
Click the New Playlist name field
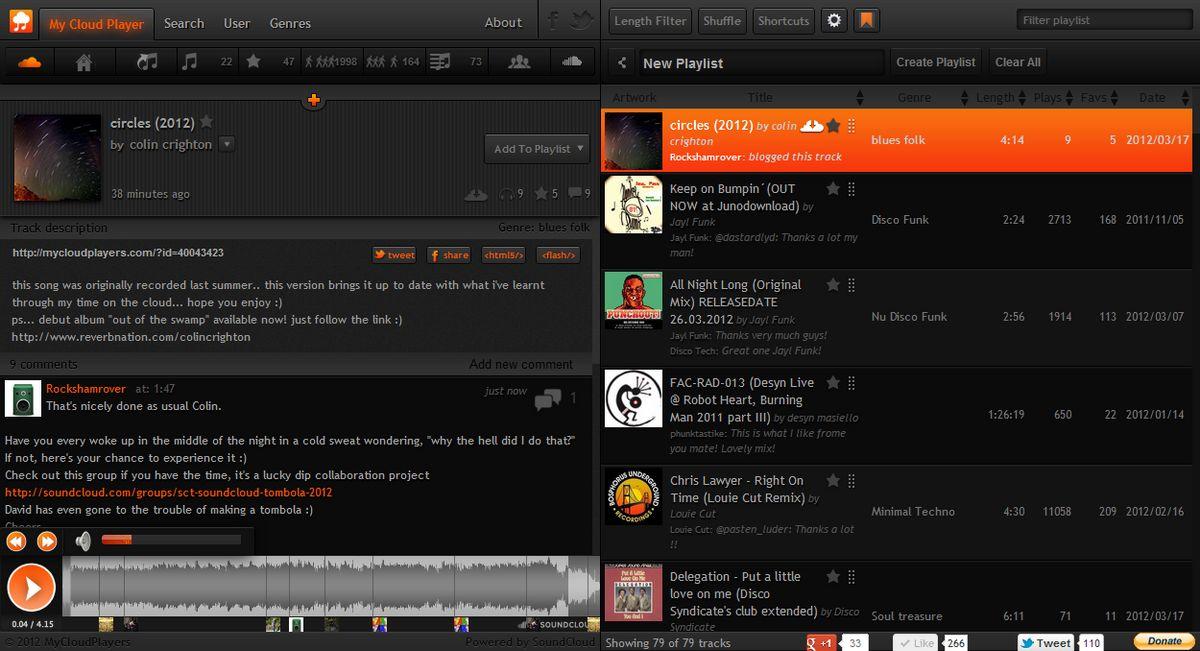762,63
